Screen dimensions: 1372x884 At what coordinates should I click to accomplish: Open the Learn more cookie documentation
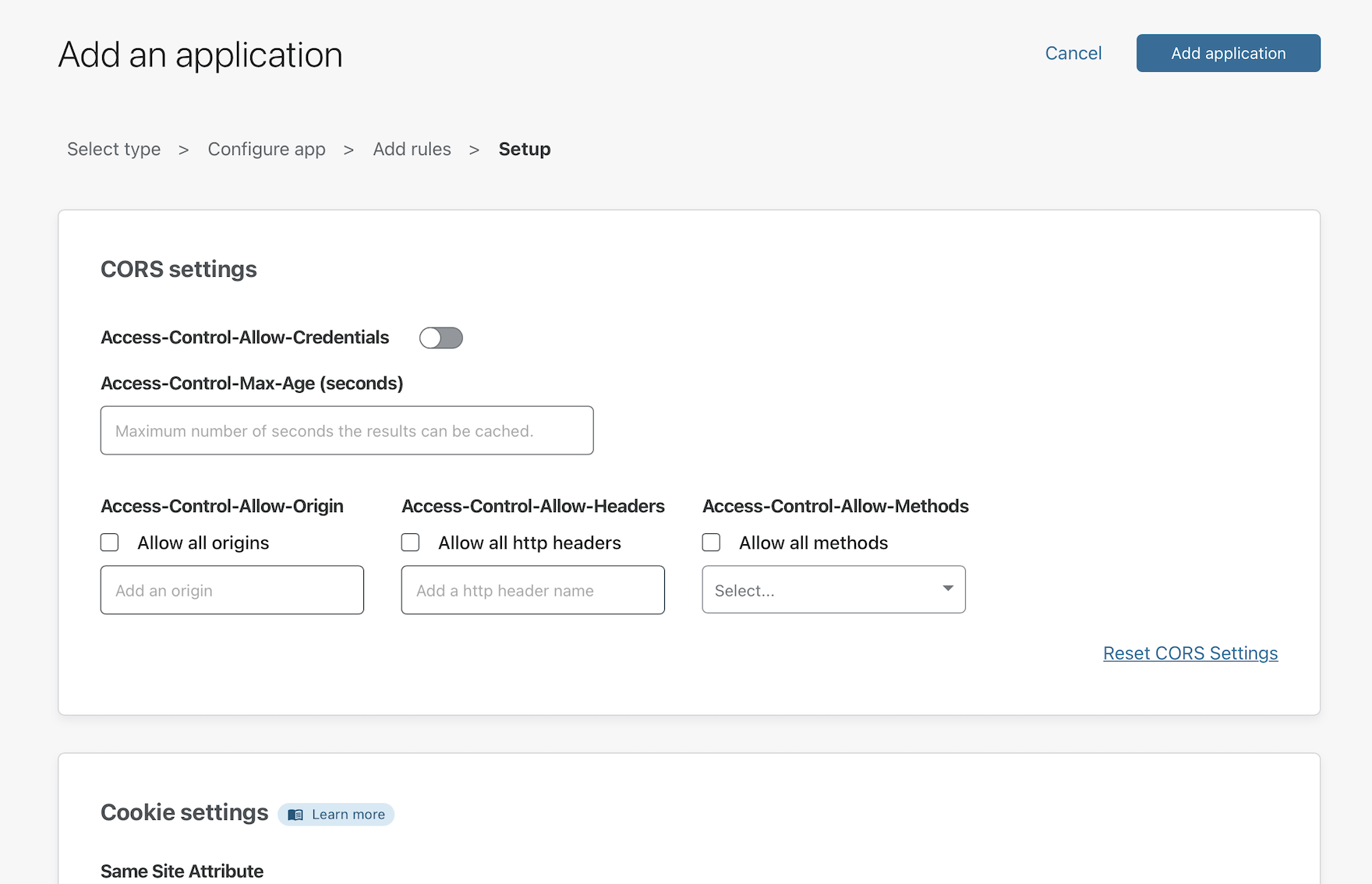pyautogui.click(x=348, y=815)
